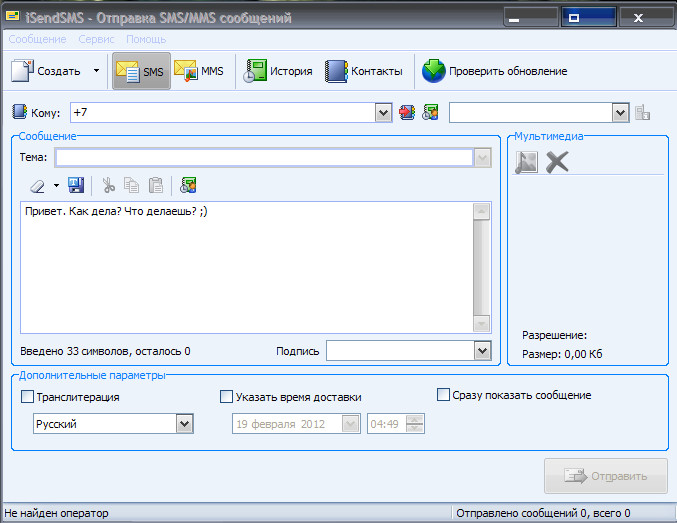Image resolution: width=677 pixels, height=523 pixels.
Task: Minimize the iSendSMS window
Action: click(531, 18)
